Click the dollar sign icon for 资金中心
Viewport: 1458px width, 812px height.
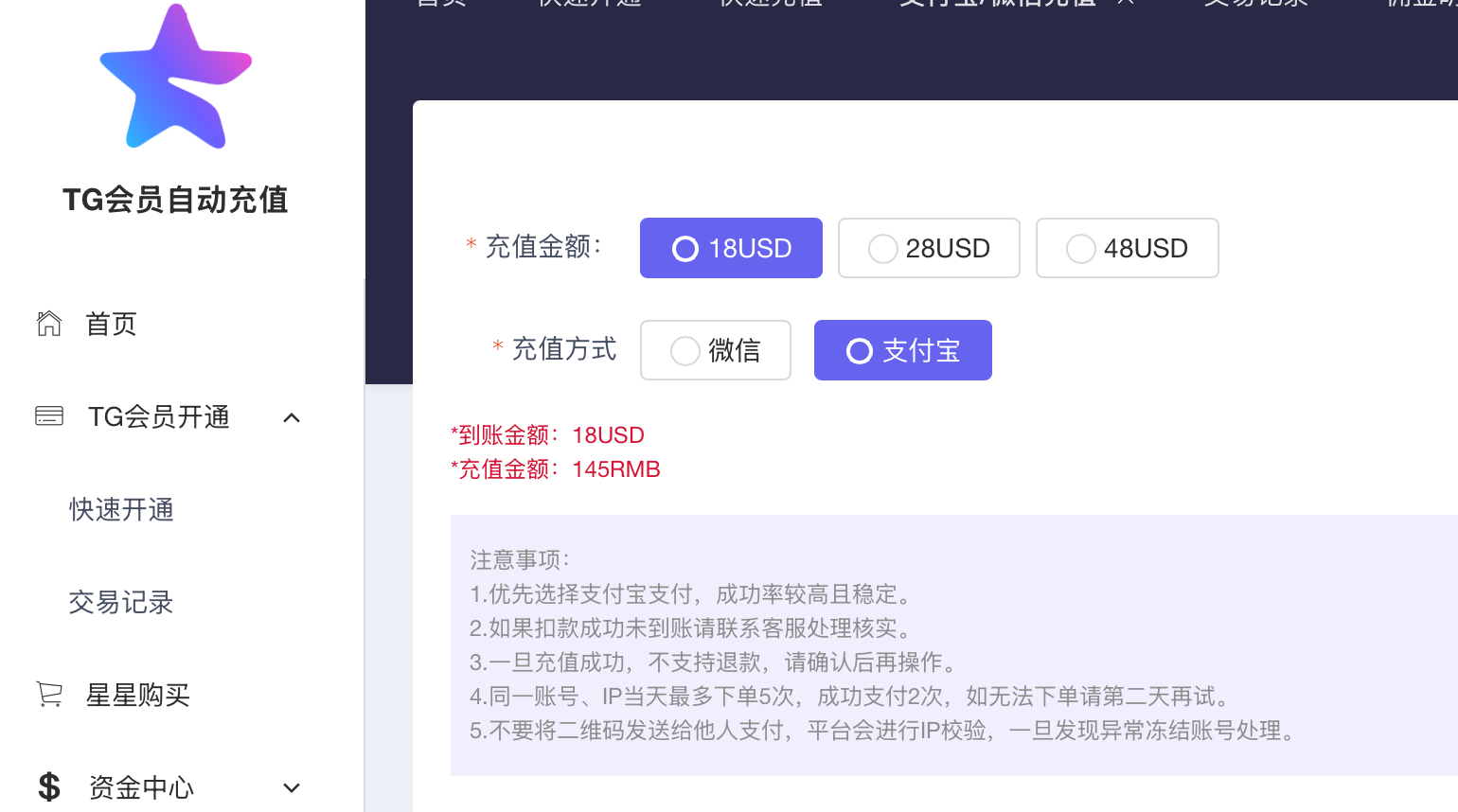click(x=49, y=786)
